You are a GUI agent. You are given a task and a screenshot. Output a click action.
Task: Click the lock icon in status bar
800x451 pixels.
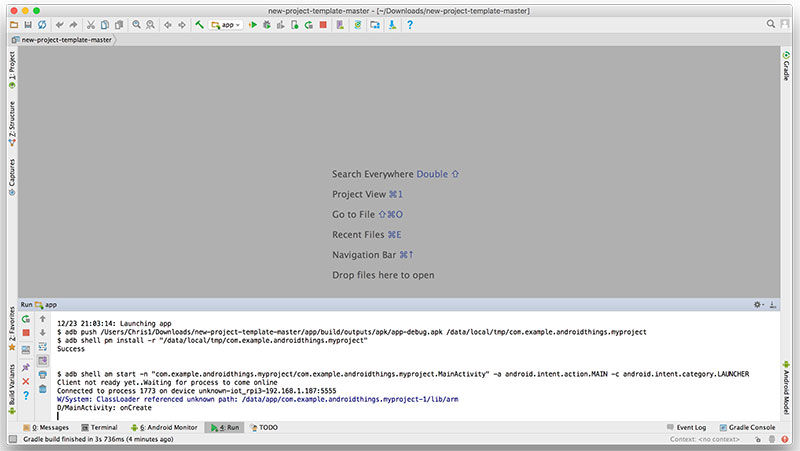coord(758,439)
